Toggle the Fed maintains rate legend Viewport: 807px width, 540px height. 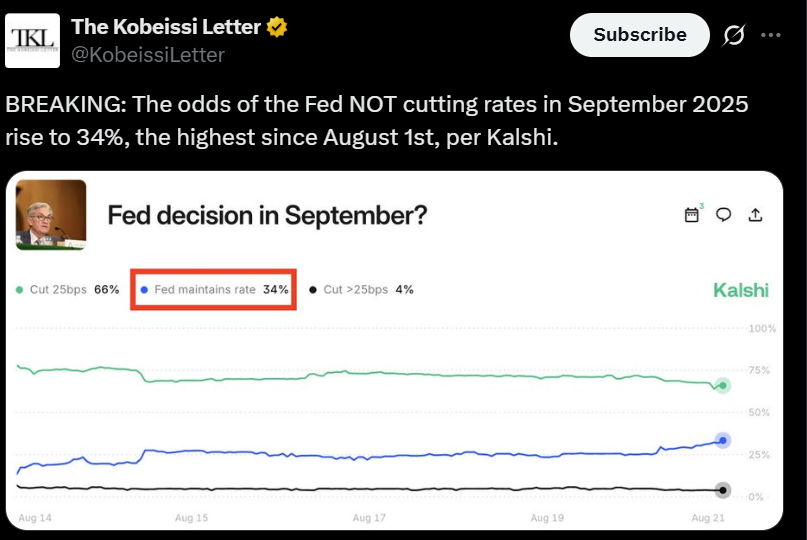pyautogui.click(x=214, y=289)
